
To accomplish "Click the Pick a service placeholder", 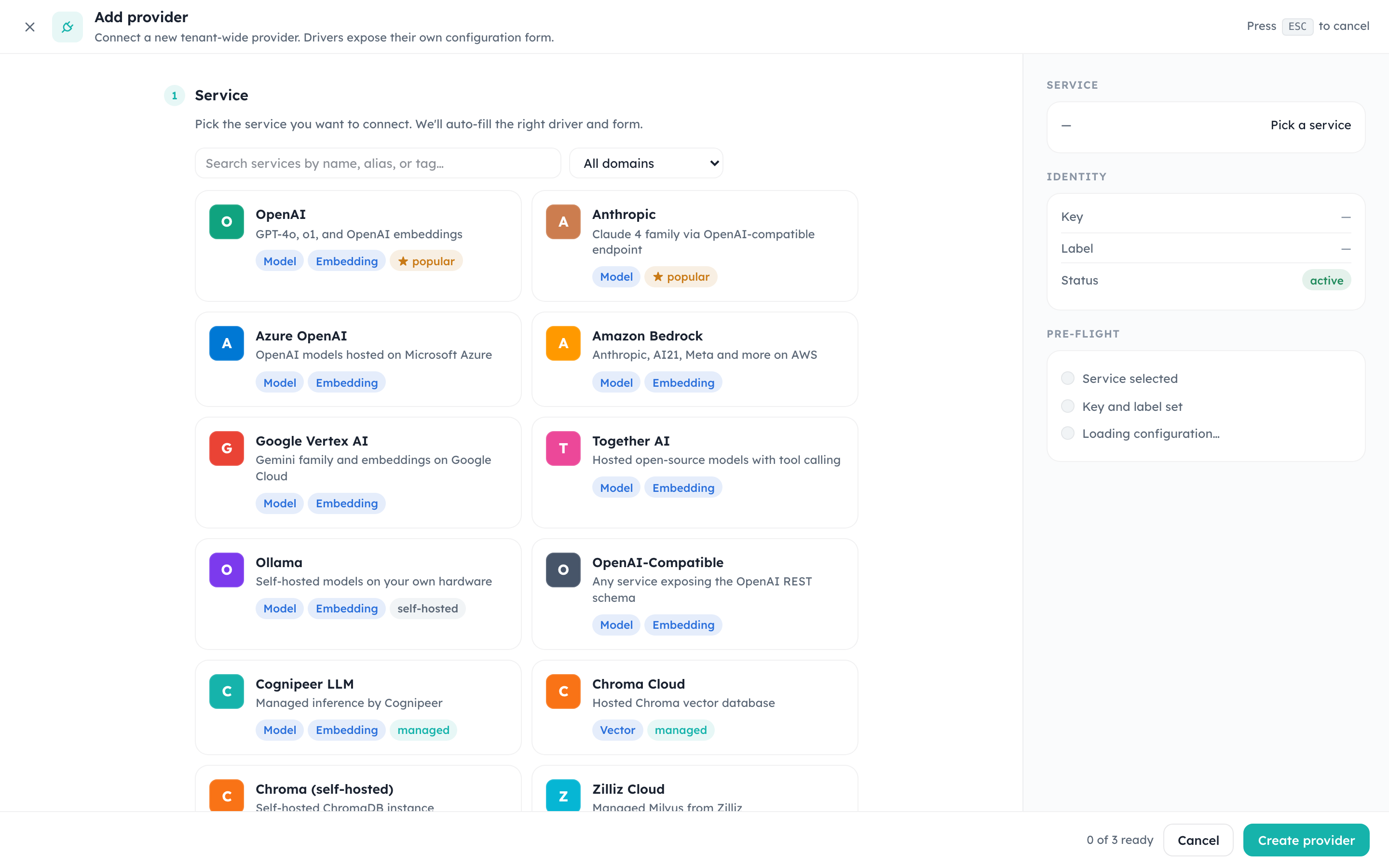I will point(1310,125).
